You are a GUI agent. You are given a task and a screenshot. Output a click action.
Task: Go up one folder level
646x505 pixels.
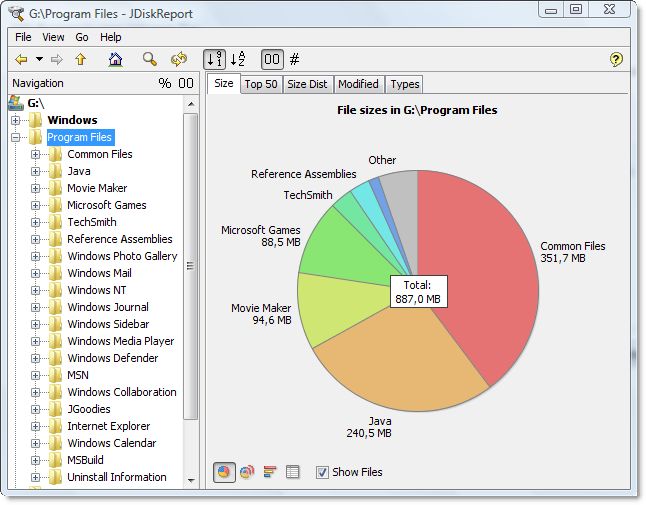coord(80,60)
